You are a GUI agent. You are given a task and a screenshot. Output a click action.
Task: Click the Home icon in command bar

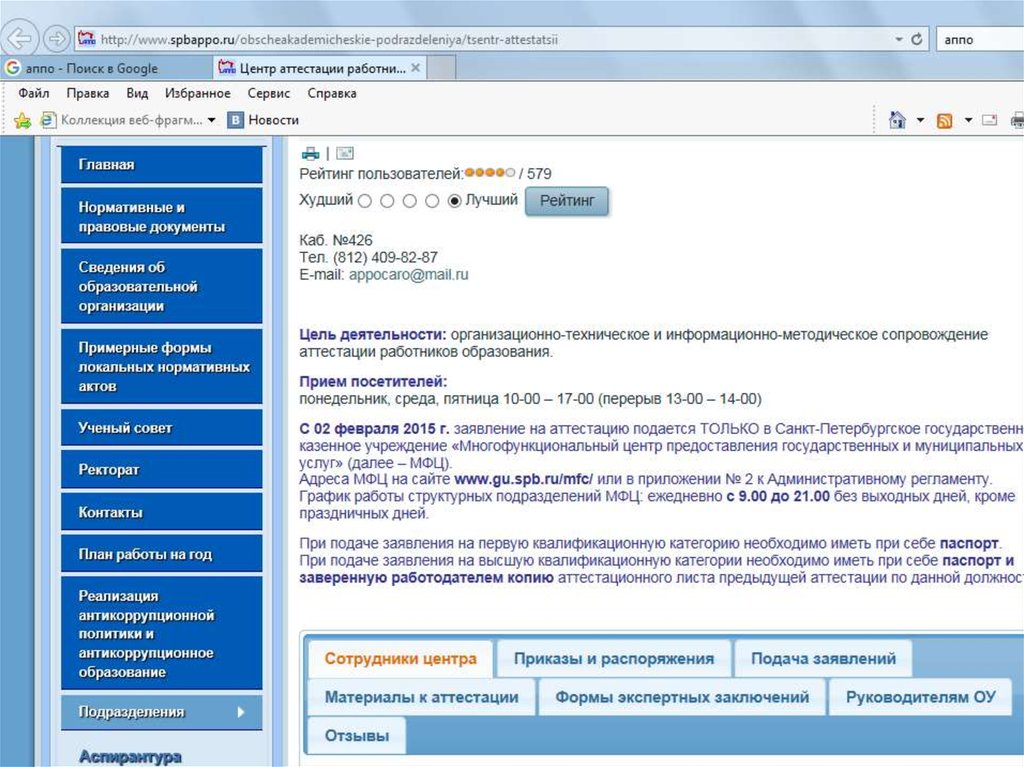(x=897, y=120)
